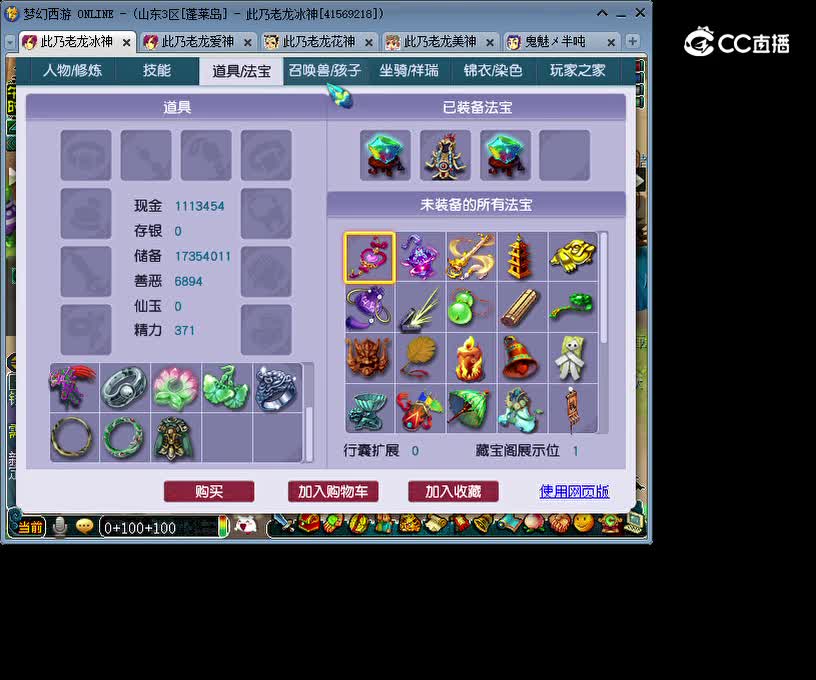Select the purple pouch bag treasure
The height and width of the screenshot is (680, 816).
(369, 308)
